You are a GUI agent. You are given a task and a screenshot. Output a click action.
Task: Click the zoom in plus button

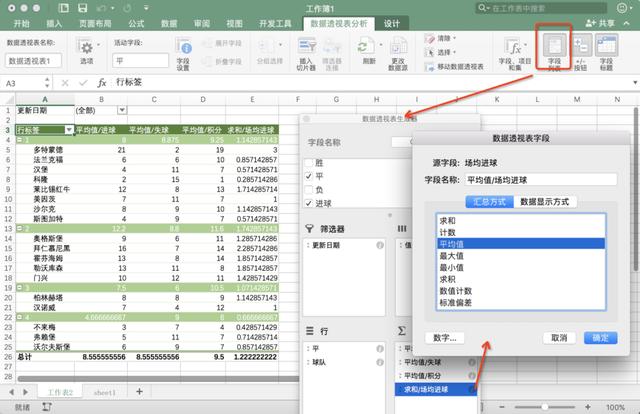click(588, 407)
